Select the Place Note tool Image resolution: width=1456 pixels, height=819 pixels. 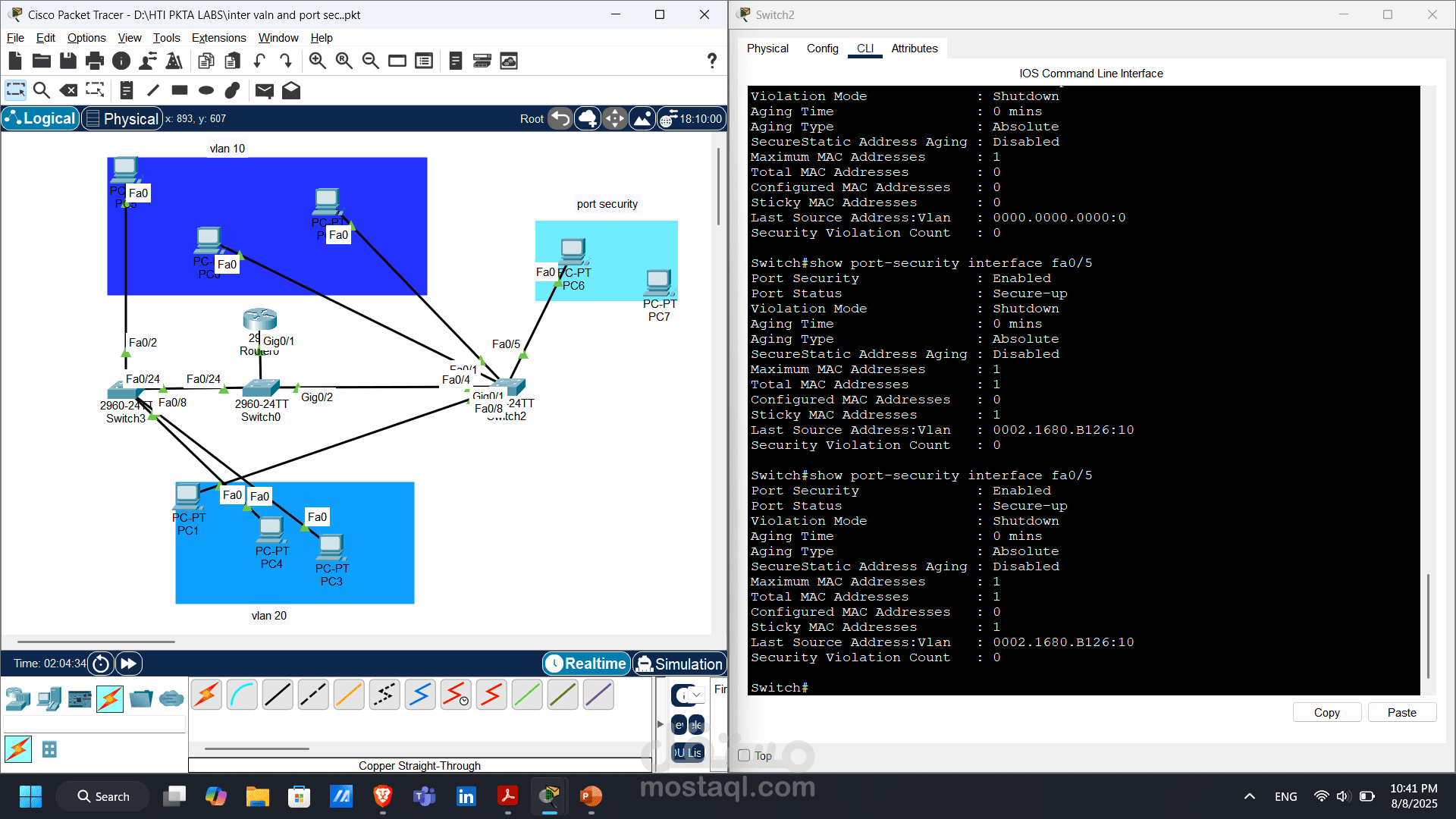[127, 90]
